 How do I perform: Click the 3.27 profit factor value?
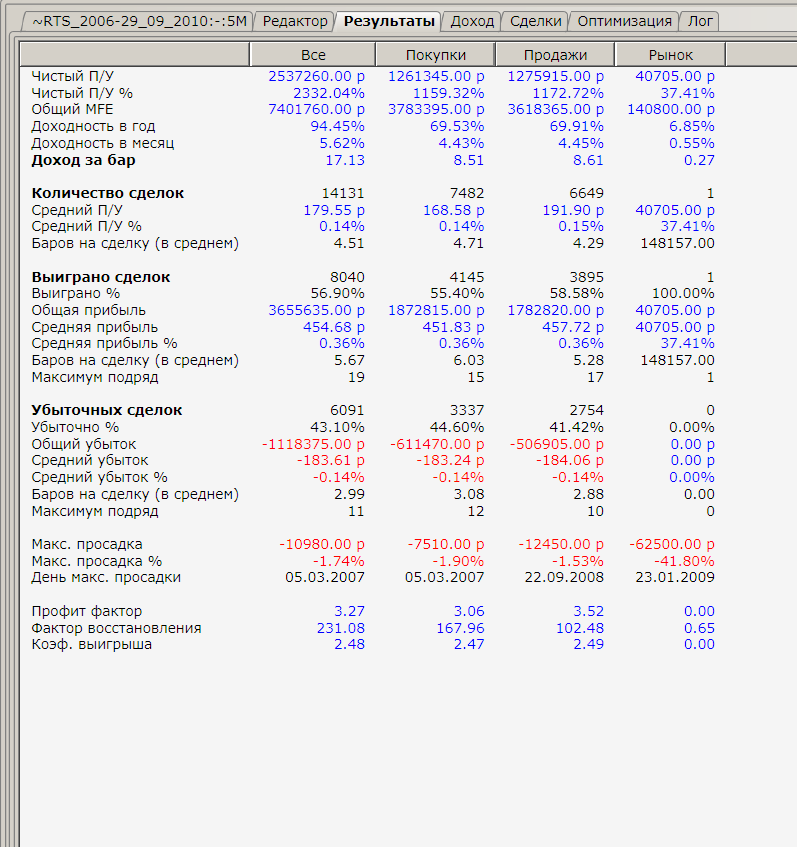[350, 611]
